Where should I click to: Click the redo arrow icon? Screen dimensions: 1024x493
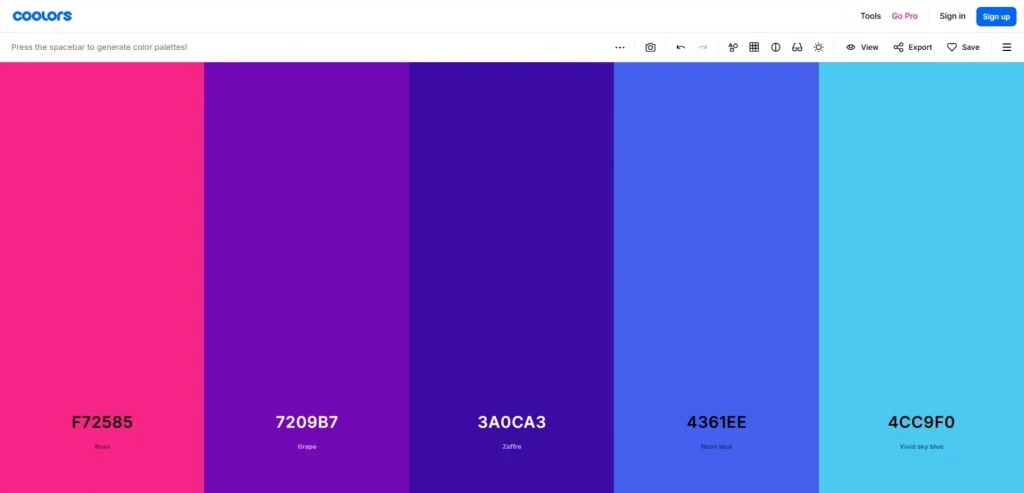tap(703, 47)
